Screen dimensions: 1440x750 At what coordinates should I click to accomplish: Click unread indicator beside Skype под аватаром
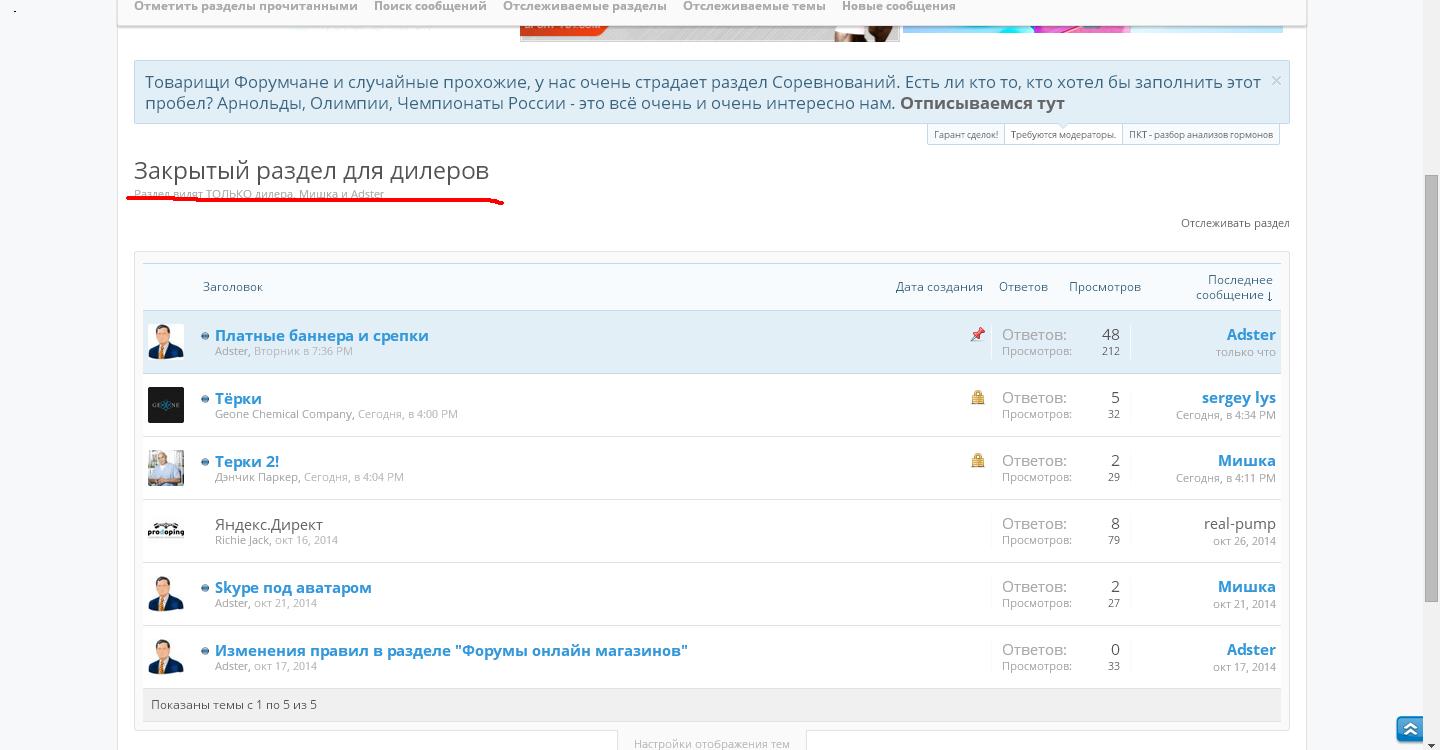tap(205, 588)
